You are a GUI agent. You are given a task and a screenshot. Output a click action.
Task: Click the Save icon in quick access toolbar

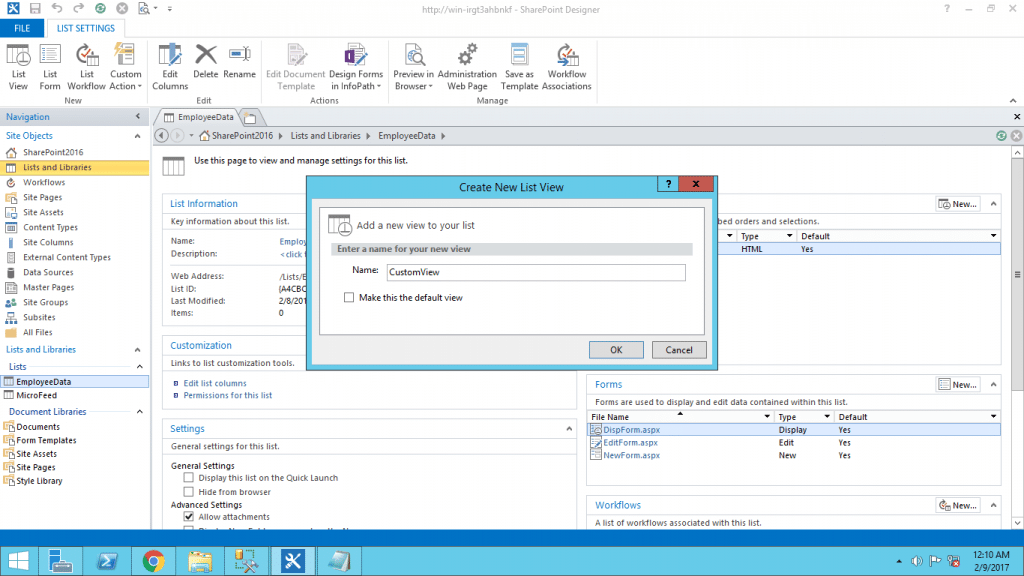click(35, 8)
